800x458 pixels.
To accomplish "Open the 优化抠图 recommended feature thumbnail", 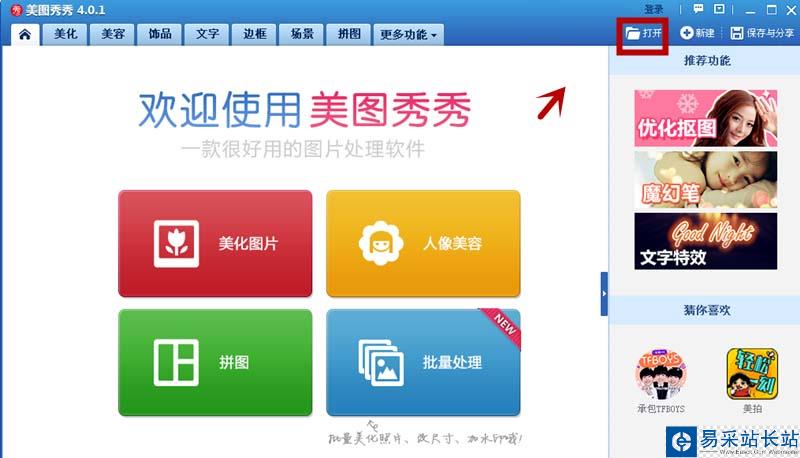I will pyautogui.click(x=706, y=118).
